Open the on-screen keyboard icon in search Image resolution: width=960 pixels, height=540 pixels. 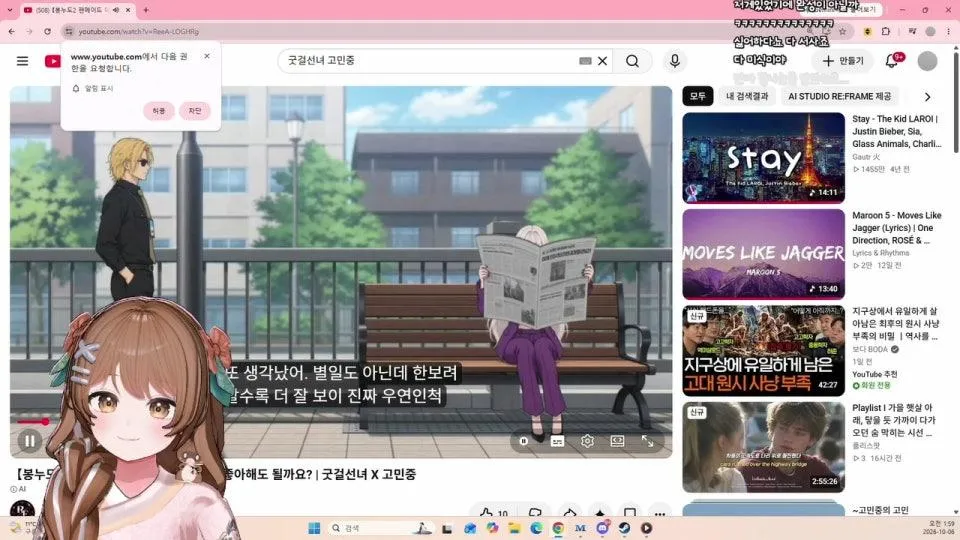[585, 61]
